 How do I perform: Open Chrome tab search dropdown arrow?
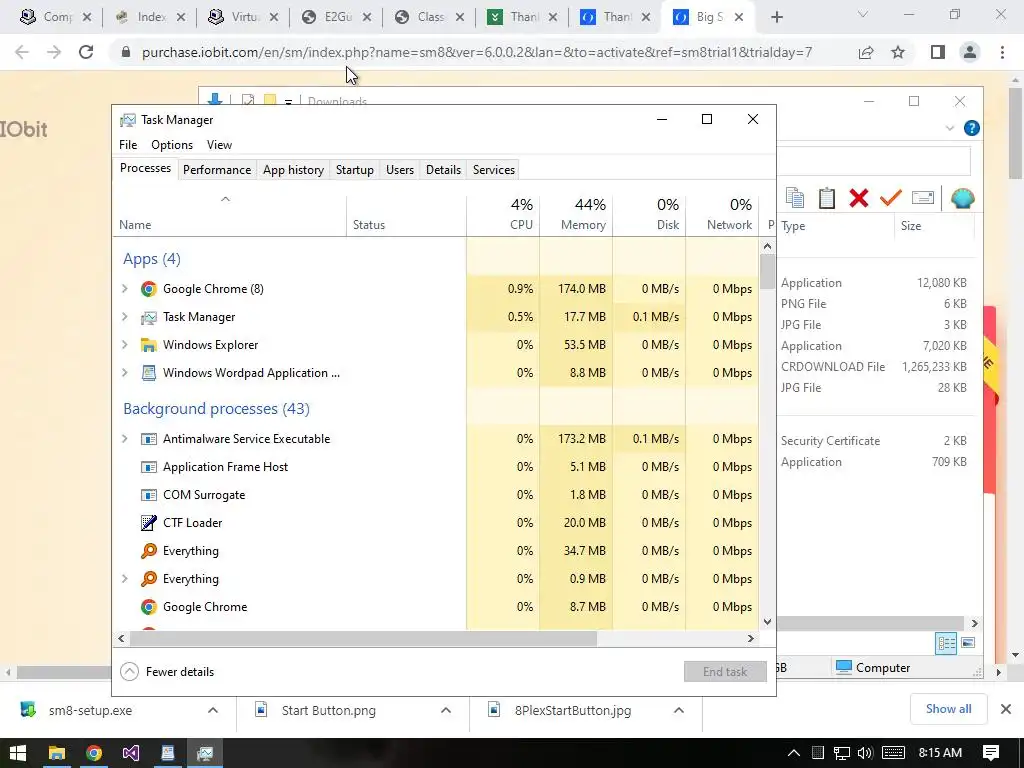click(x=863, y=15)
